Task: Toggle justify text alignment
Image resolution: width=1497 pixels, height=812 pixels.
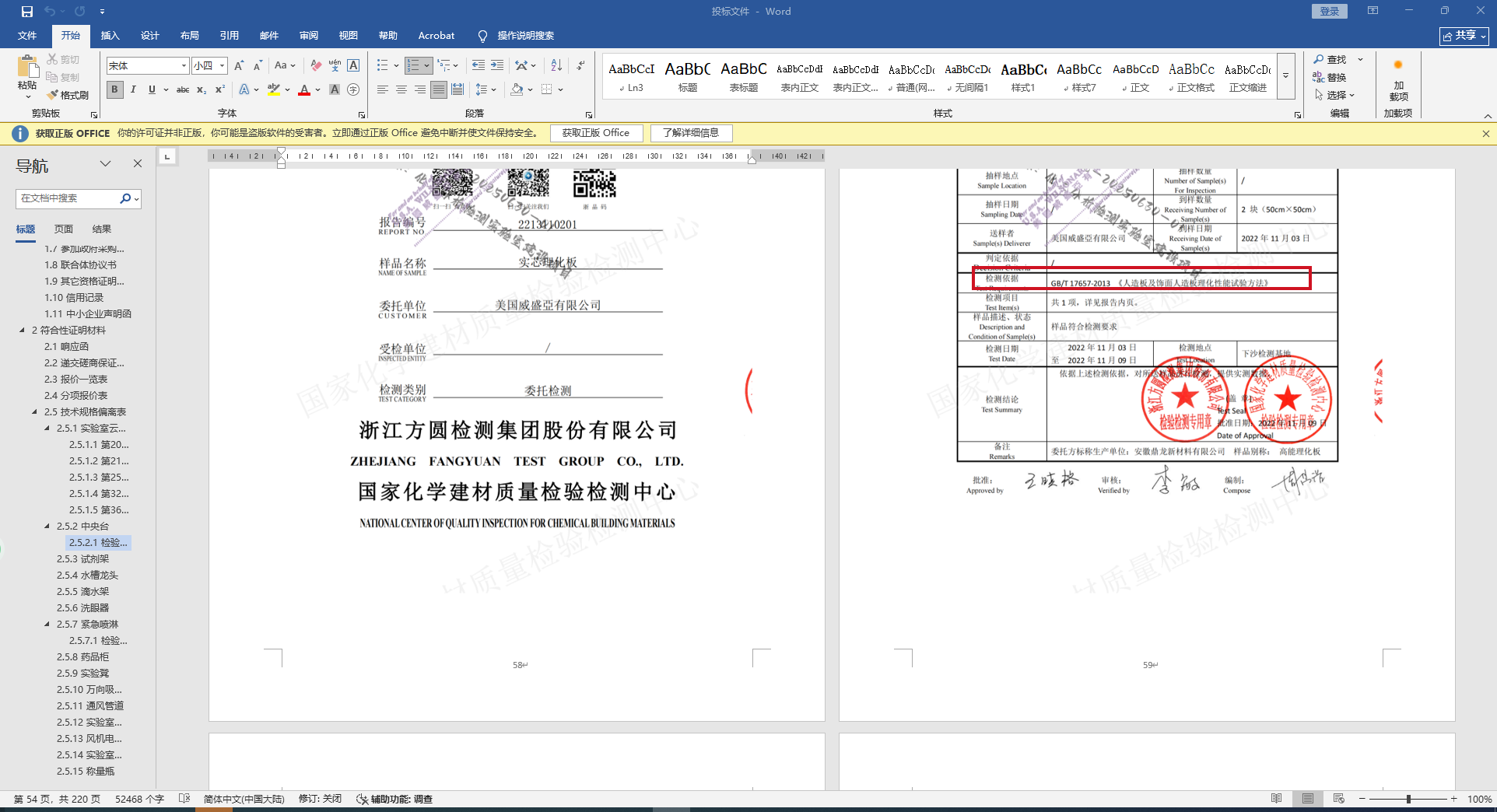Action: pos(439,89)
